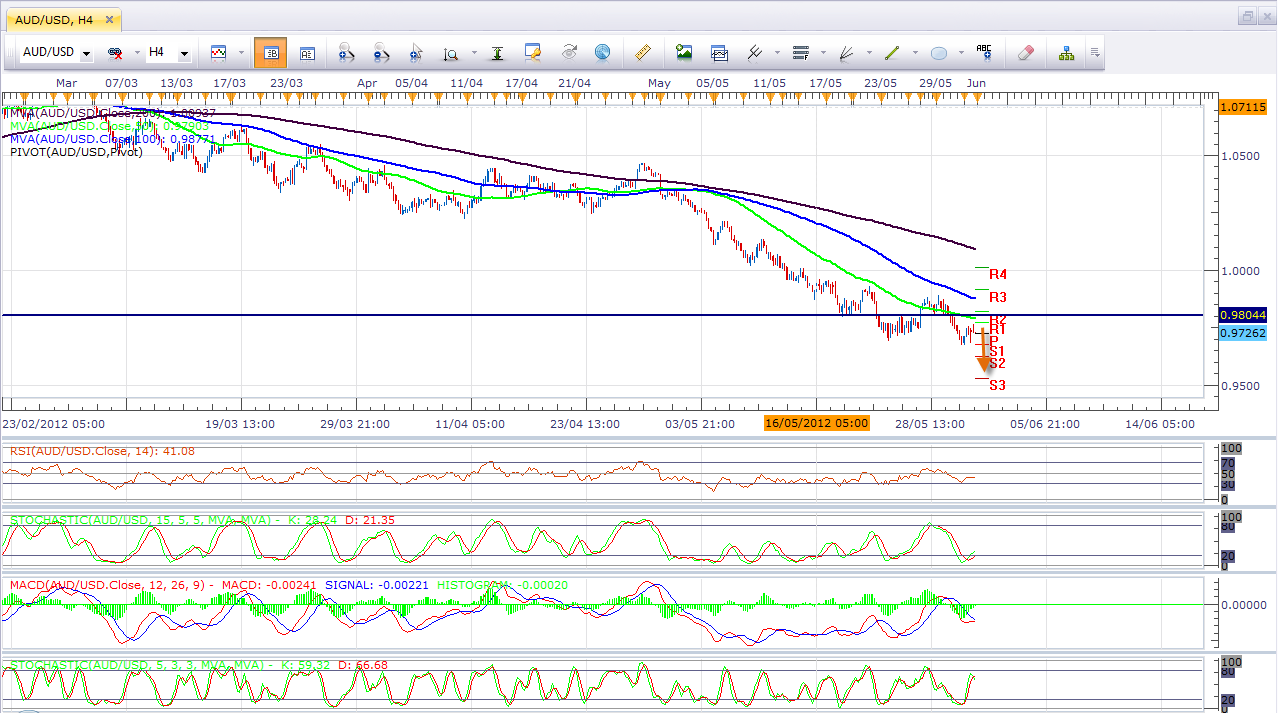Screen dimensions: 1278x713
Task: Click the 0.98044 horizontal line price label
Action: (x=1244, y=314)
